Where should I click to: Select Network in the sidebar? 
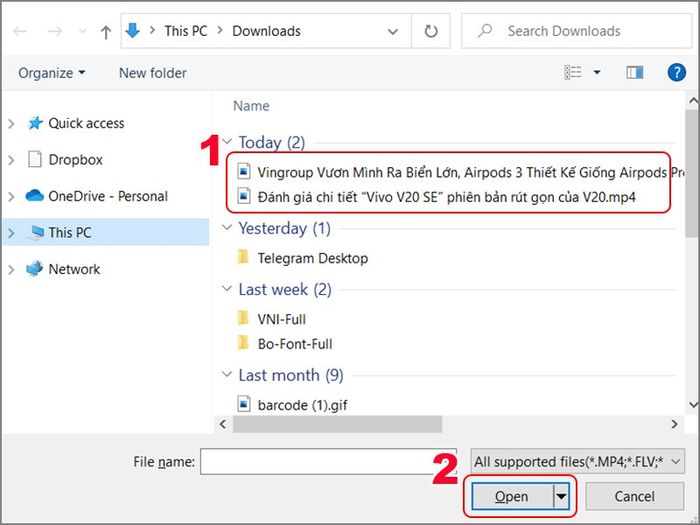point(74,269)
